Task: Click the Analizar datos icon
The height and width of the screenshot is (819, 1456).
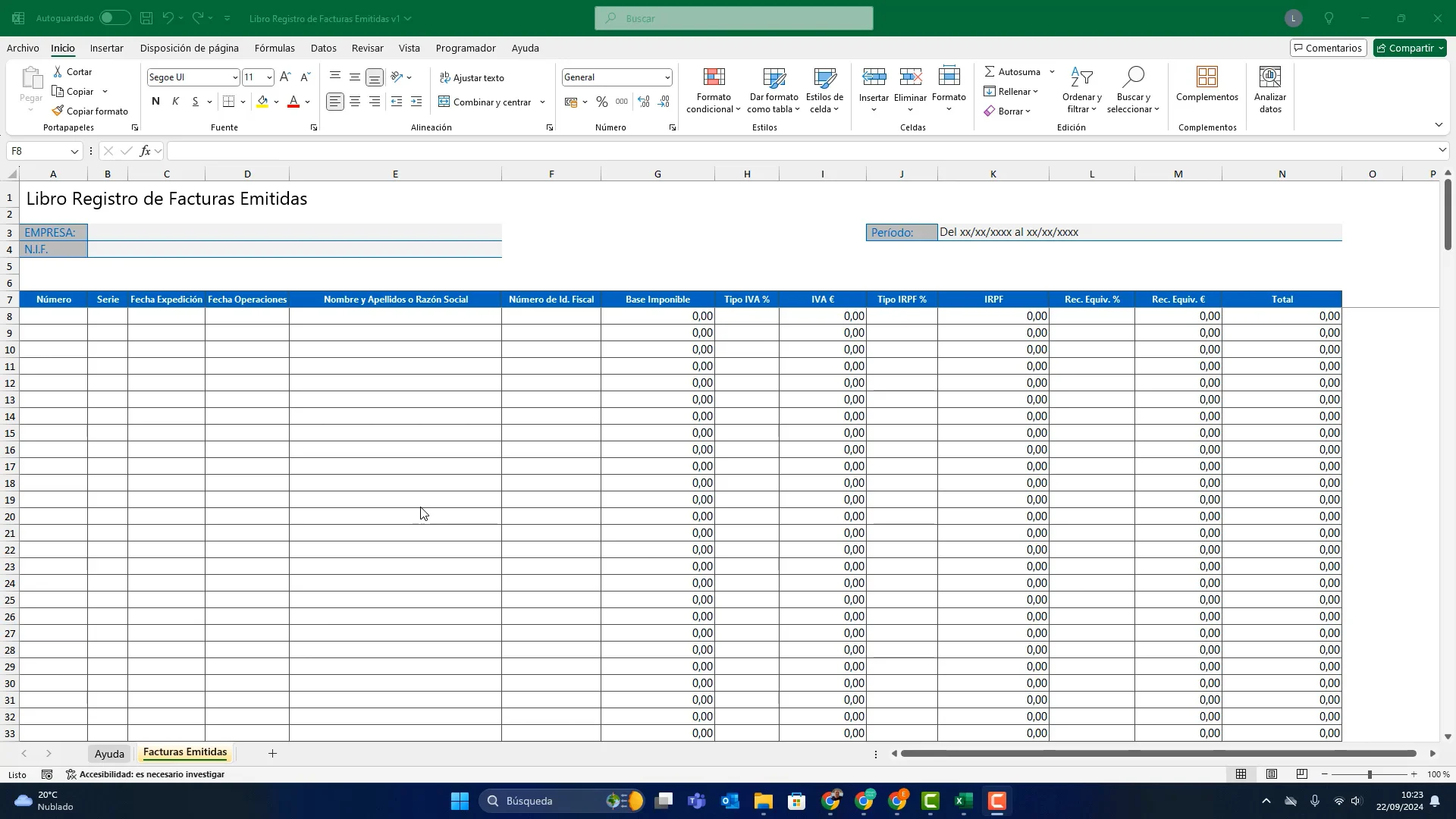Action: pos(1269,77)
